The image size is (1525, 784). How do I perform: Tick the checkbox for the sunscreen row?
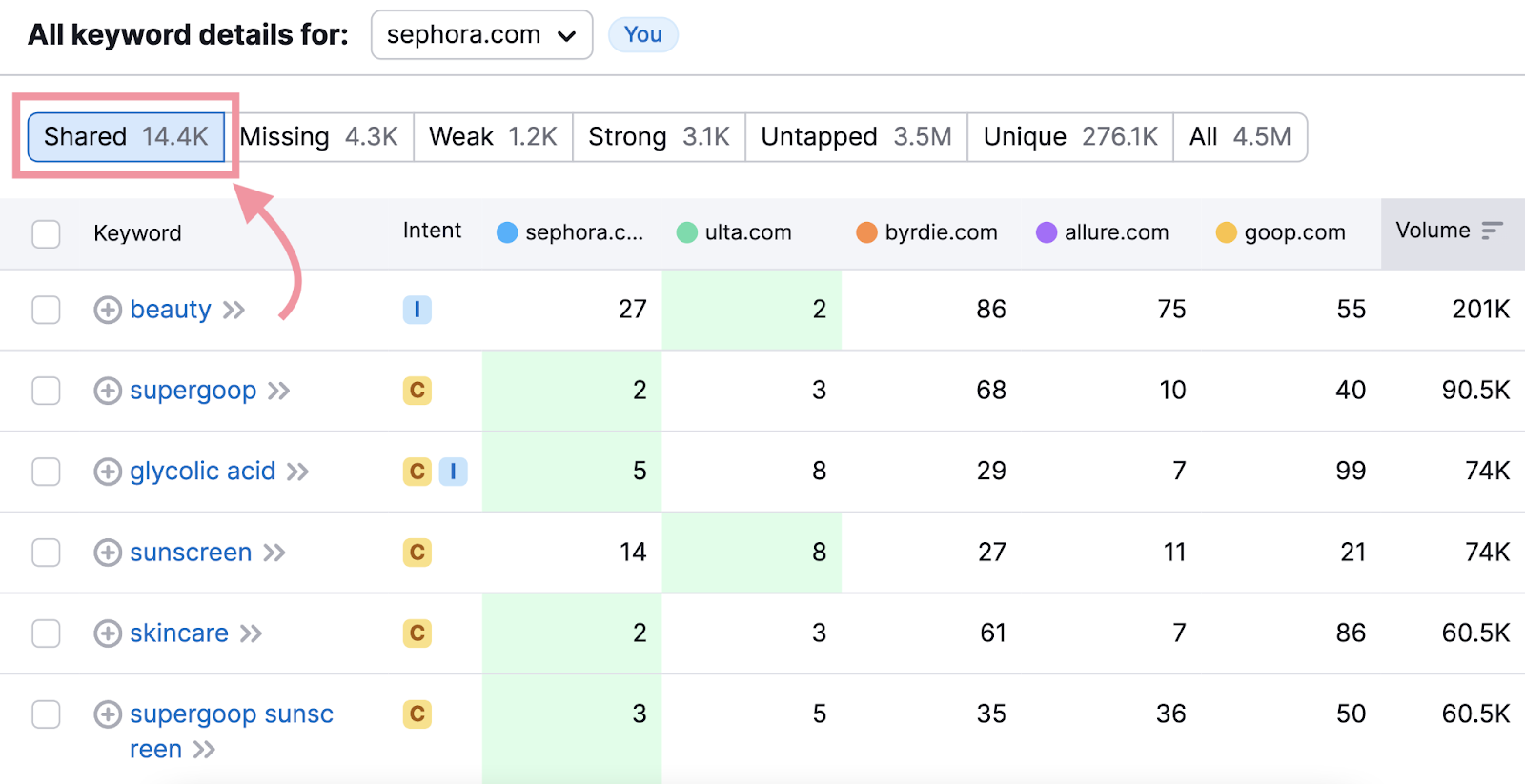pos(46,553)
